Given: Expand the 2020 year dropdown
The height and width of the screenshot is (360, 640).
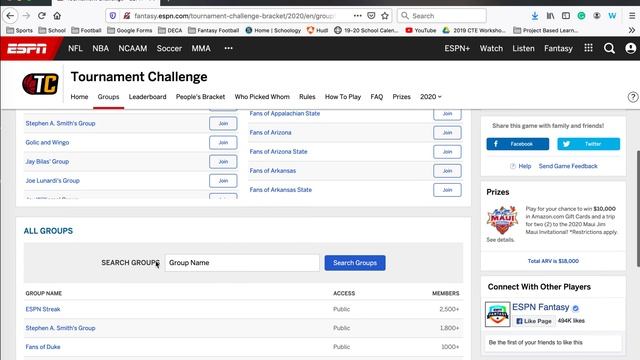Looking at the screenshot, I should [x=431, y=97].
